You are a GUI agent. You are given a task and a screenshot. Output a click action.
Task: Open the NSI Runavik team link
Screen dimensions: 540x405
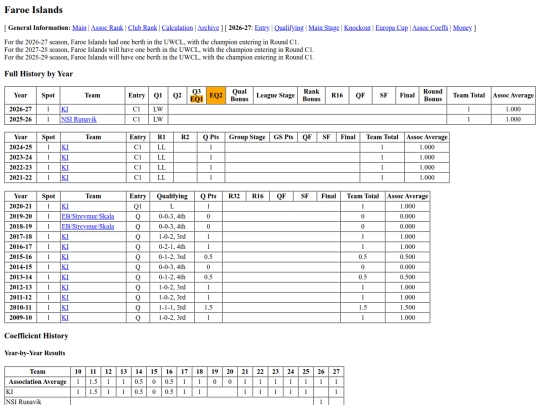pyautogui.click(x=79, y=120)
